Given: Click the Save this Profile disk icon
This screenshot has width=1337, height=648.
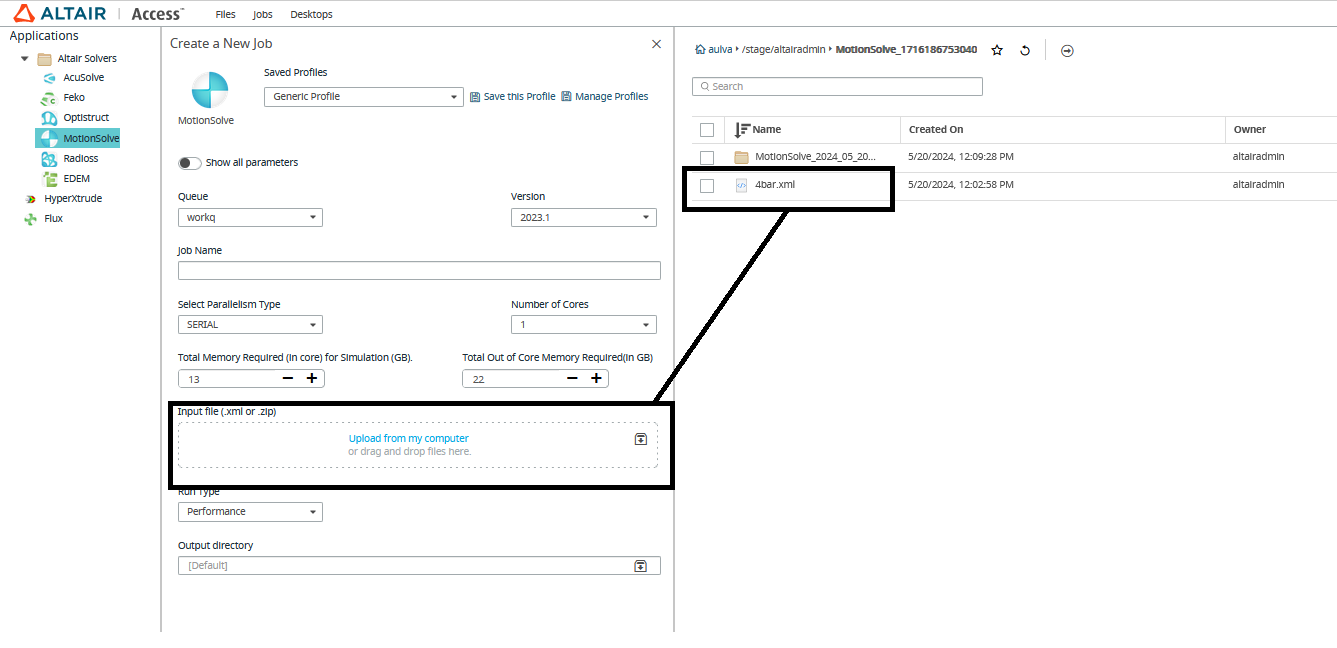Looking at the screenshot, I should [x=475, y=96].
